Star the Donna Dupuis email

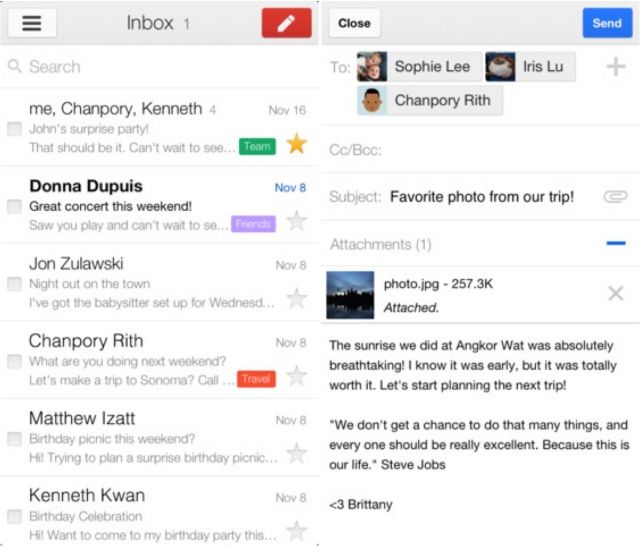(296, 221)
